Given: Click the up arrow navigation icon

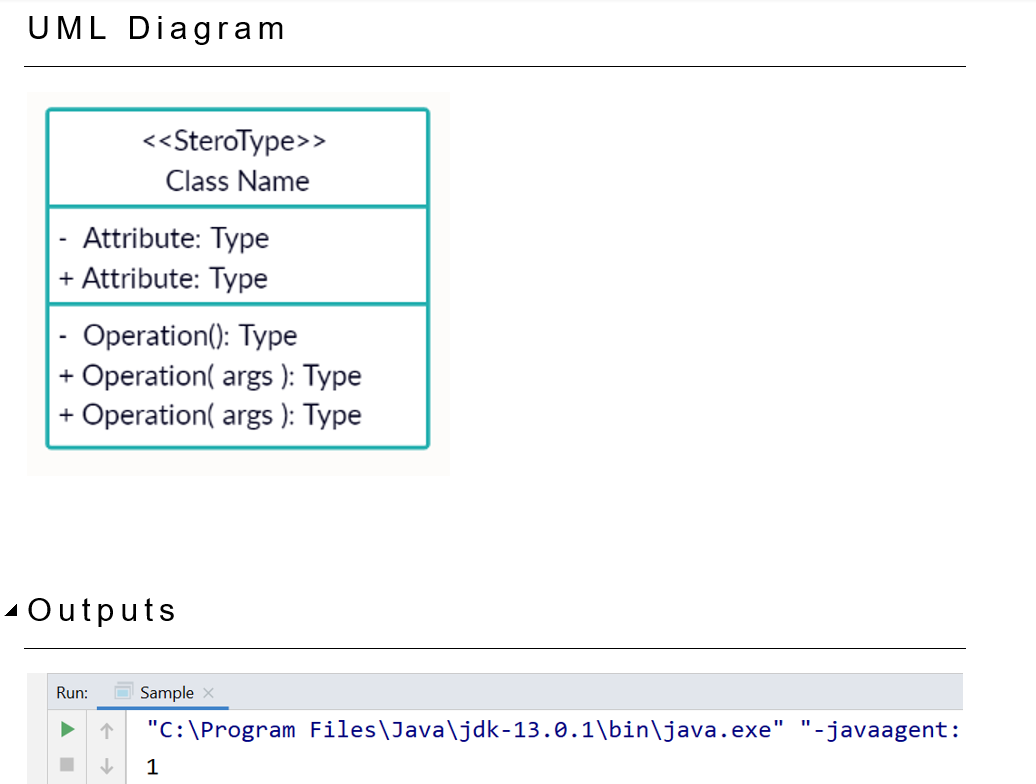Looking at the screenshot, I should coord(106,729).
